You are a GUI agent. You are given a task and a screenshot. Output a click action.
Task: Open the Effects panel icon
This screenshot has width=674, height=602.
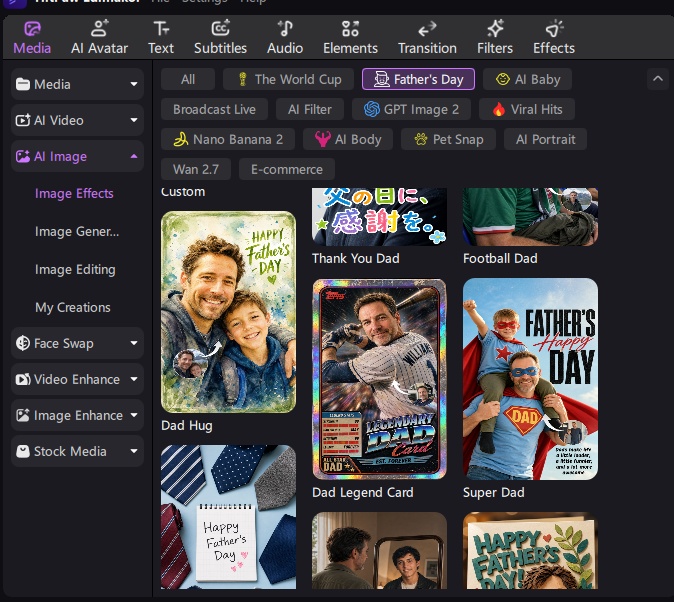554,29
